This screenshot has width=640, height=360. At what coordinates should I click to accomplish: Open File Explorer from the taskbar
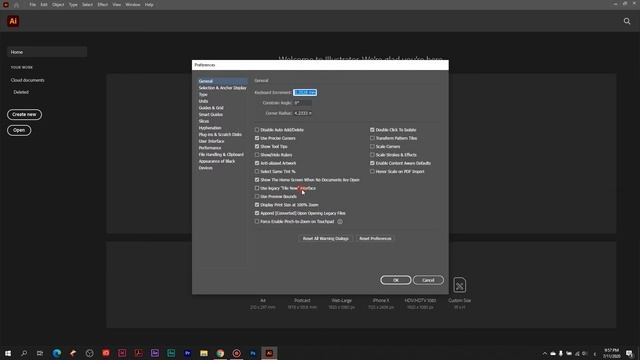[204, 353]
